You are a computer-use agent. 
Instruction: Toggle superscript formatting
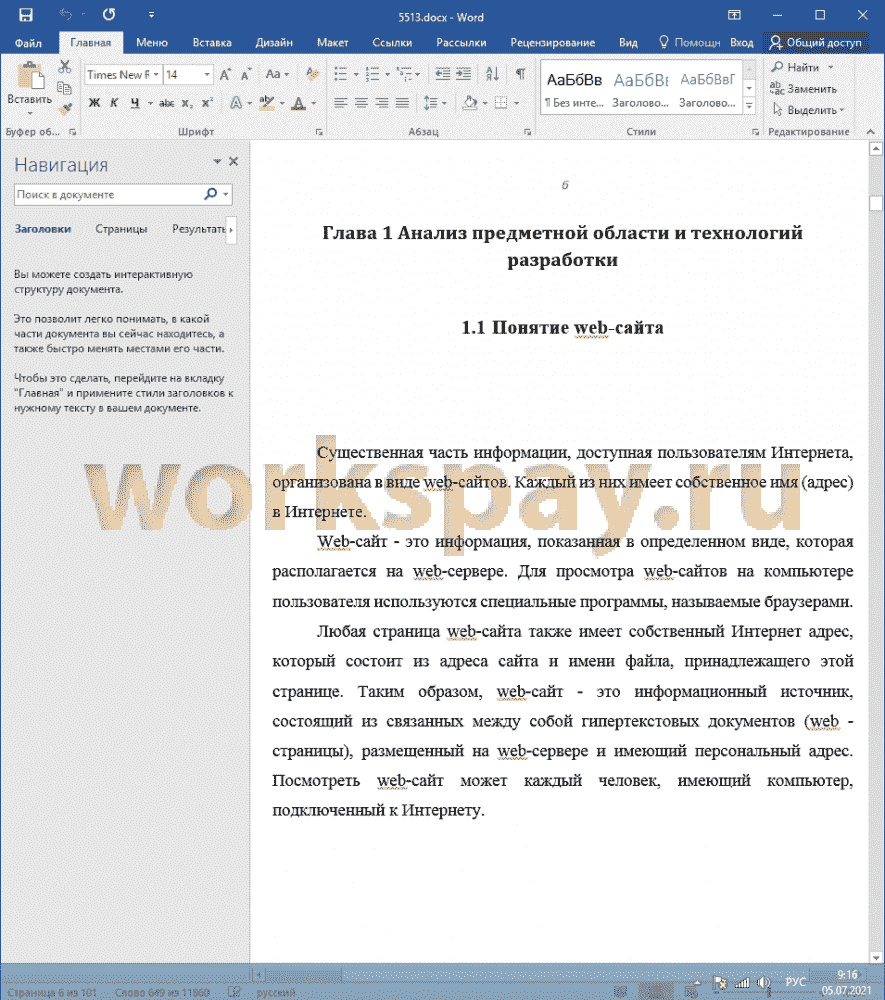(207, 103)
